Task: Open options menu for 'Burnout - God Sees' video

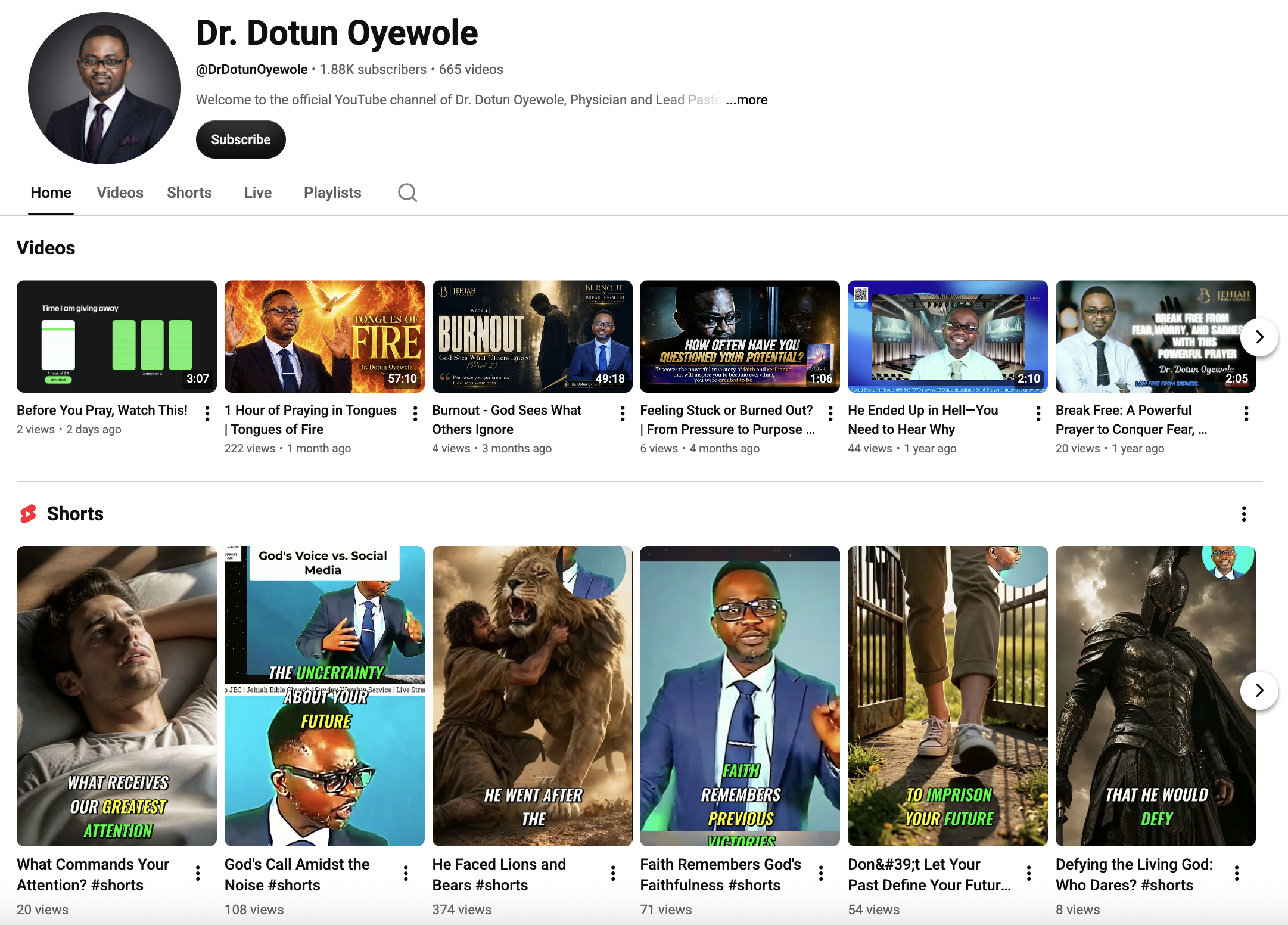Action: coord(622,414)
